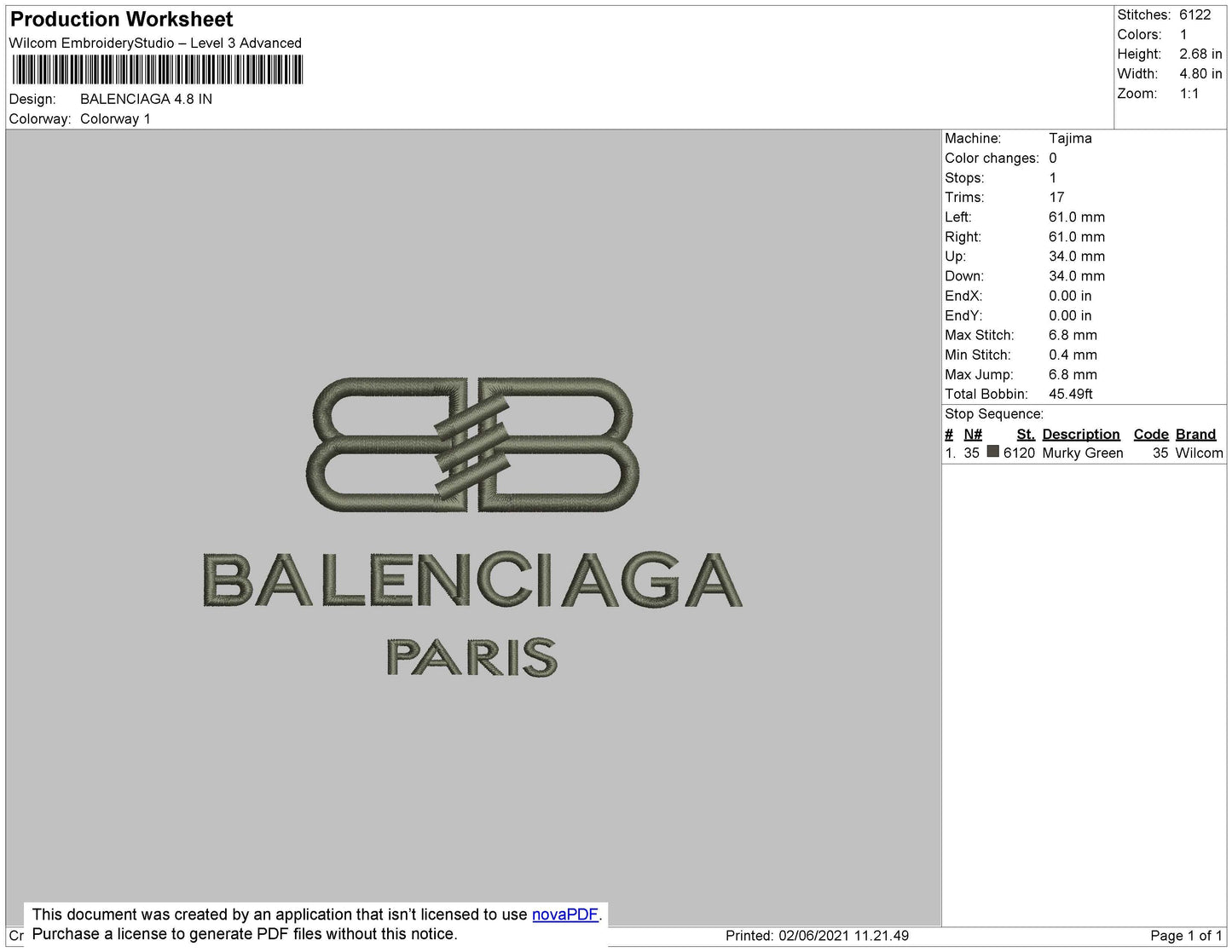Select the Color changes value 0

point(1053,158)
